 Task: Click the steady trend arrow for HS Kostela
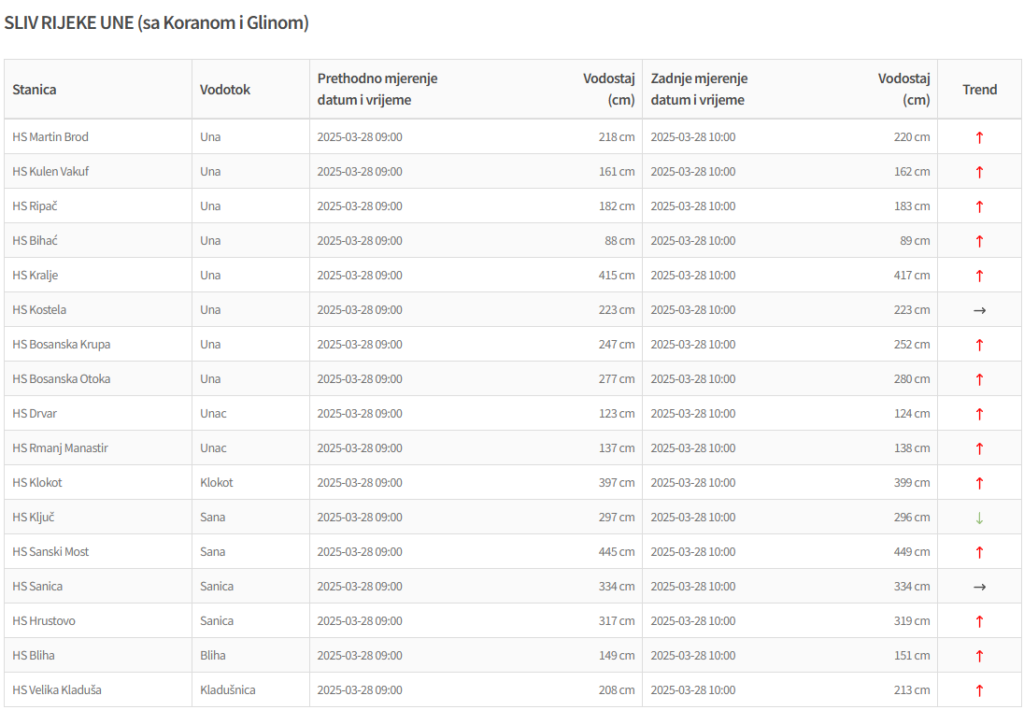[979, 310]
